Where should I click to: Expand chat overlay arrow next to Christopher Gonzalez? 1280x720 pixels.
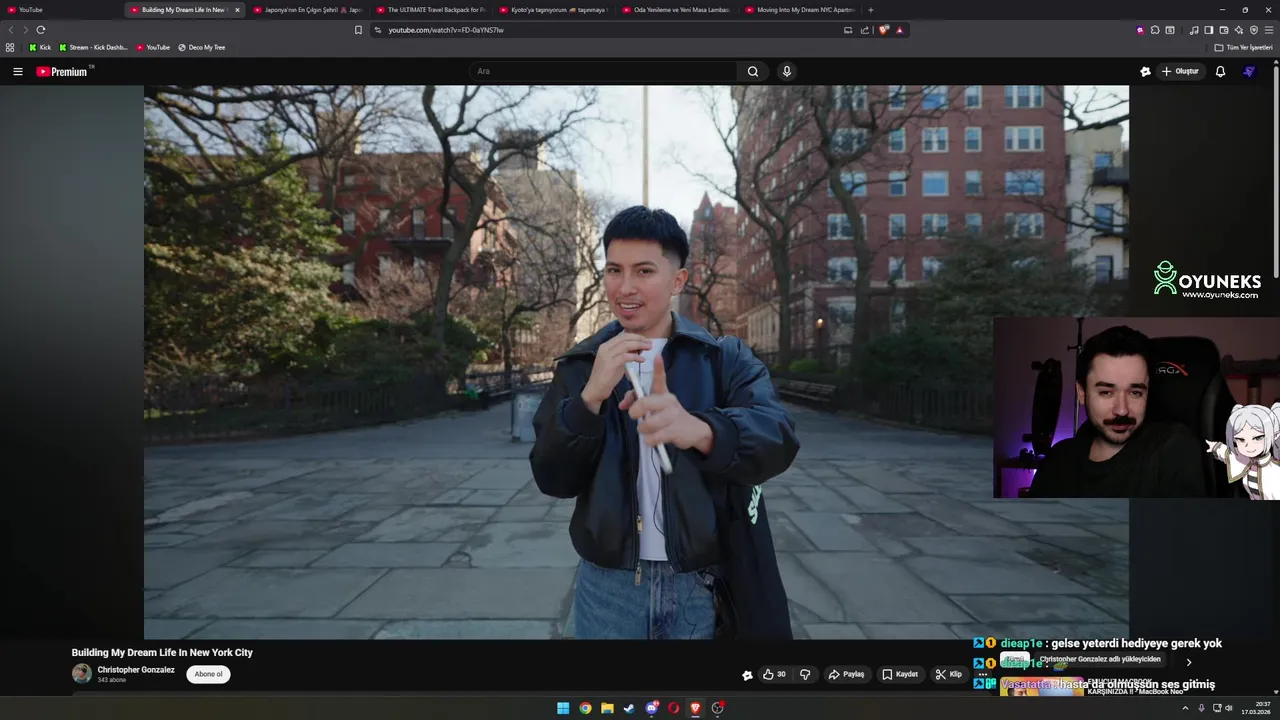click(x=1189, y=662)
